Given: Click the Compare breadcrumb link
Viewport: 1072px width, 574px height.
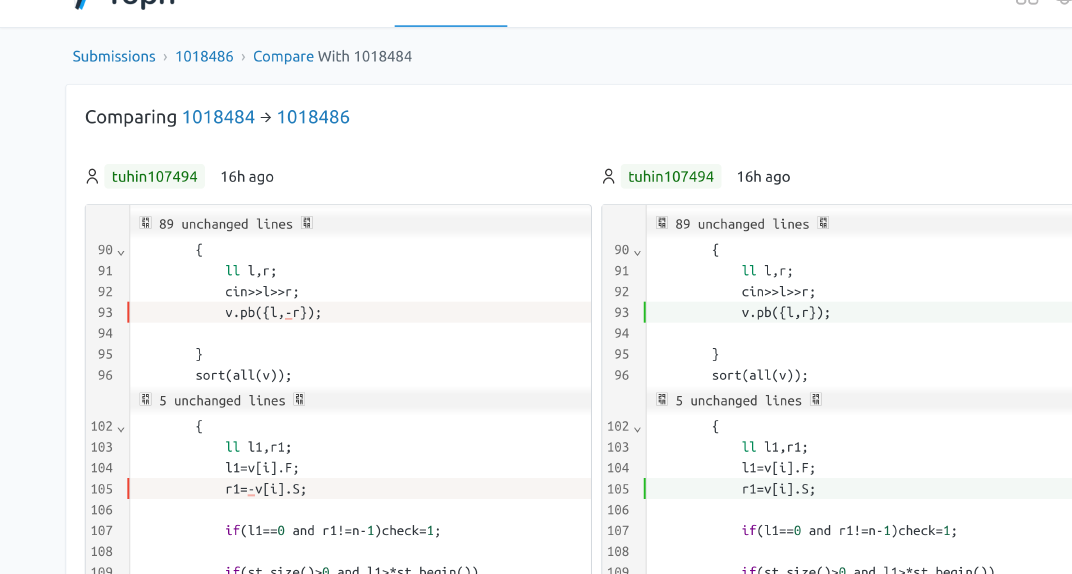Looking at the screenshot, I should pyautogui.click(x=283, y=56).
